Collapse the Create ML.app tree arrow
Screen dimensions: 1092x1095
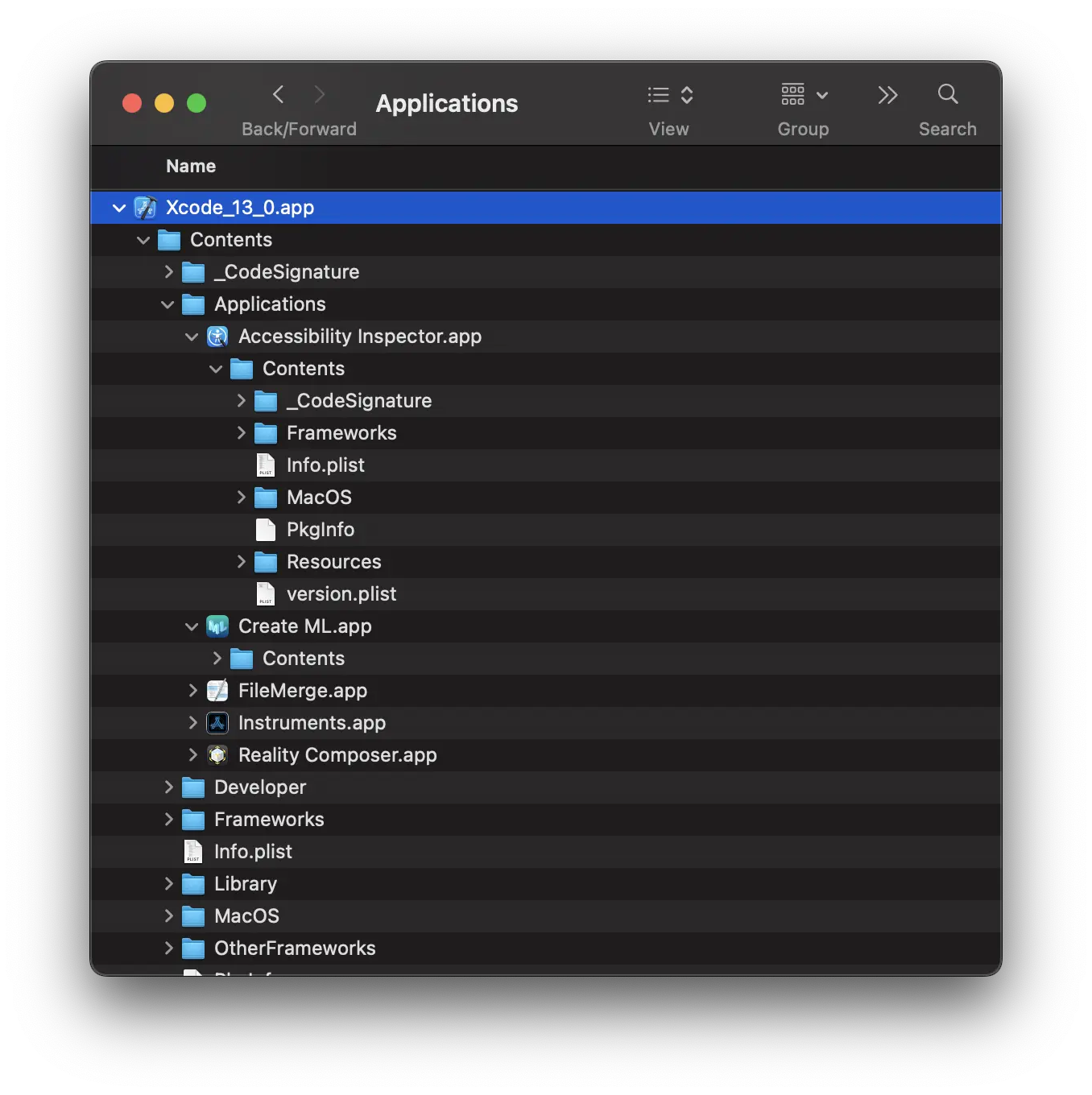coord(192,626)
